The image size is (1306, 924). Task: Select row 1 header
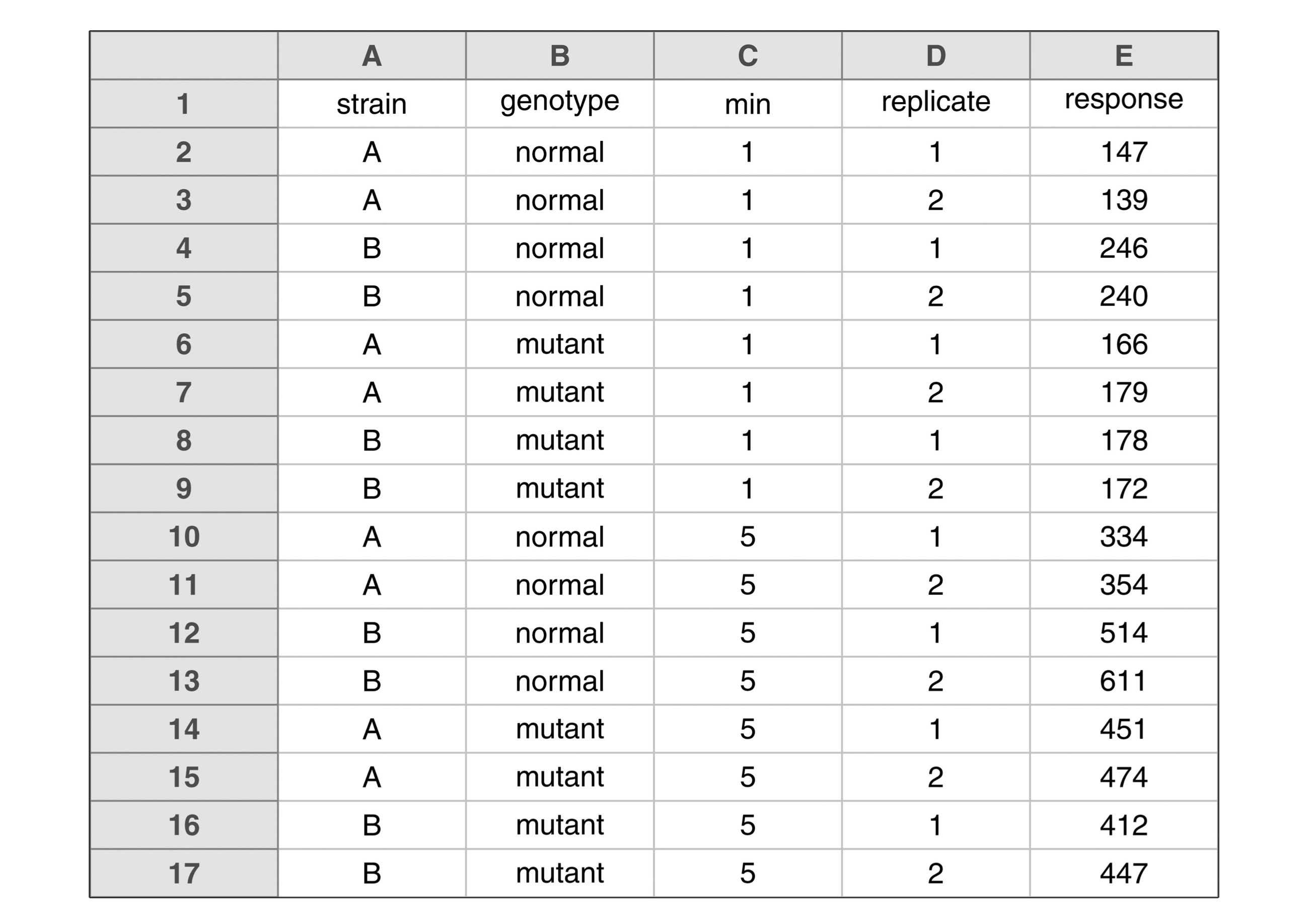pos(183,104)
